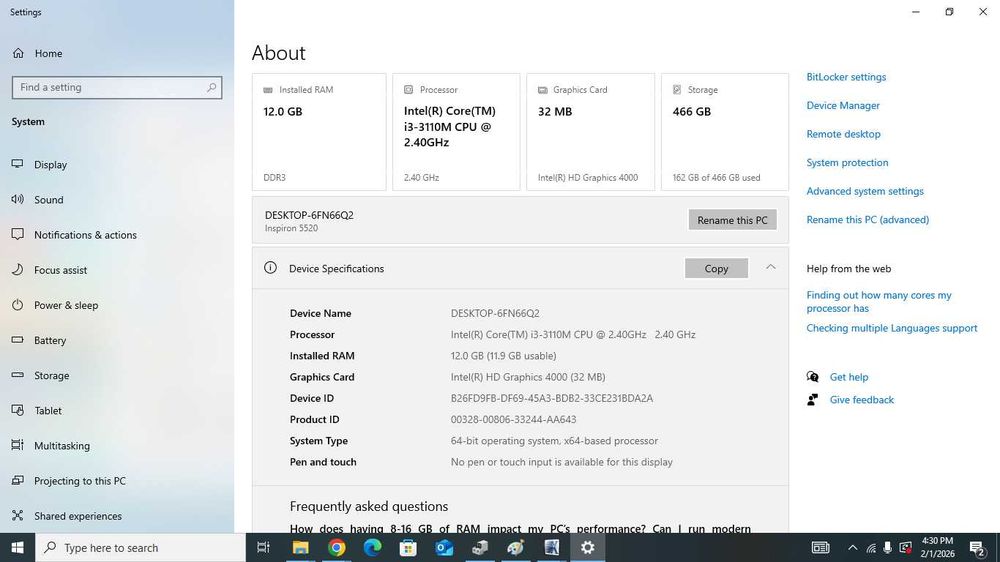Select the Product ID value 00328-00806-33244-AA643

[513, 420]
